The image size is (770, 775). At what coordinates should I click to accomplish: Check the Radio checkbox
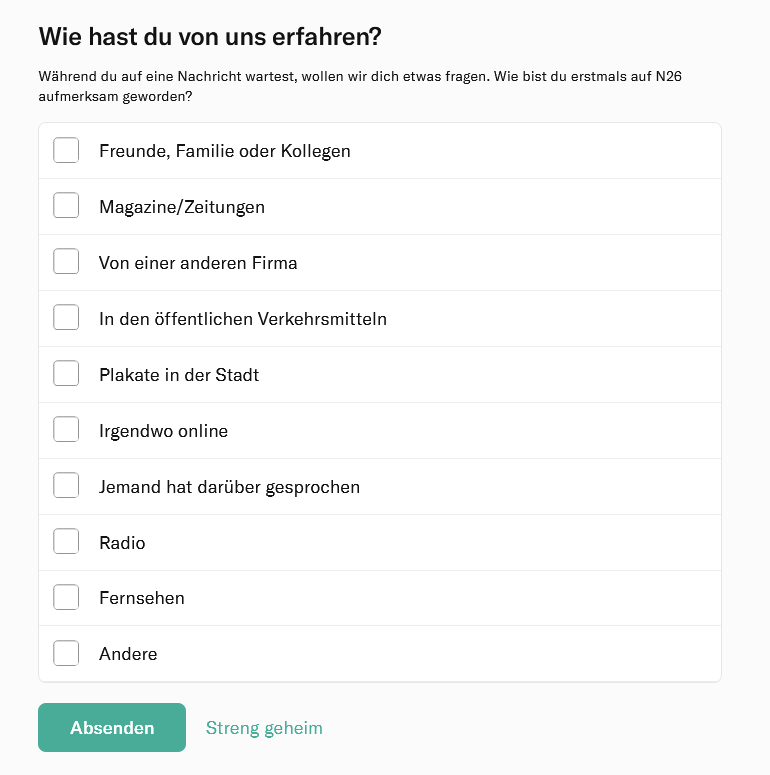point(66,543)
